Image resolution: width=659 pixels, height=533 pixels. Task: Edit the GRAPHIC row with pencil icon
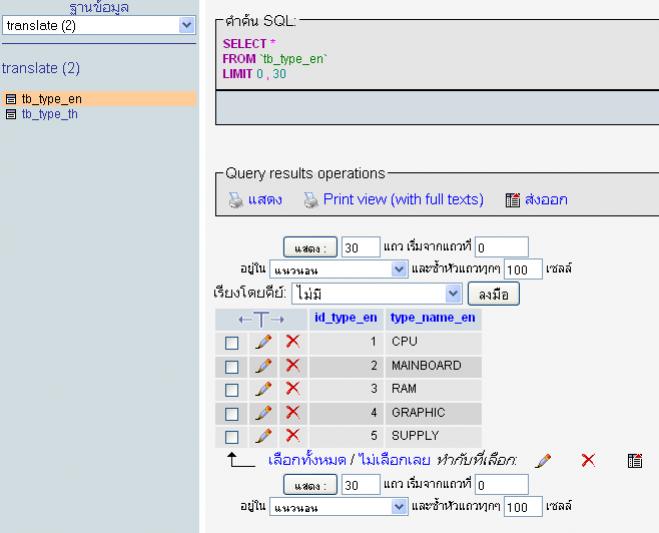tap(264, 413)
